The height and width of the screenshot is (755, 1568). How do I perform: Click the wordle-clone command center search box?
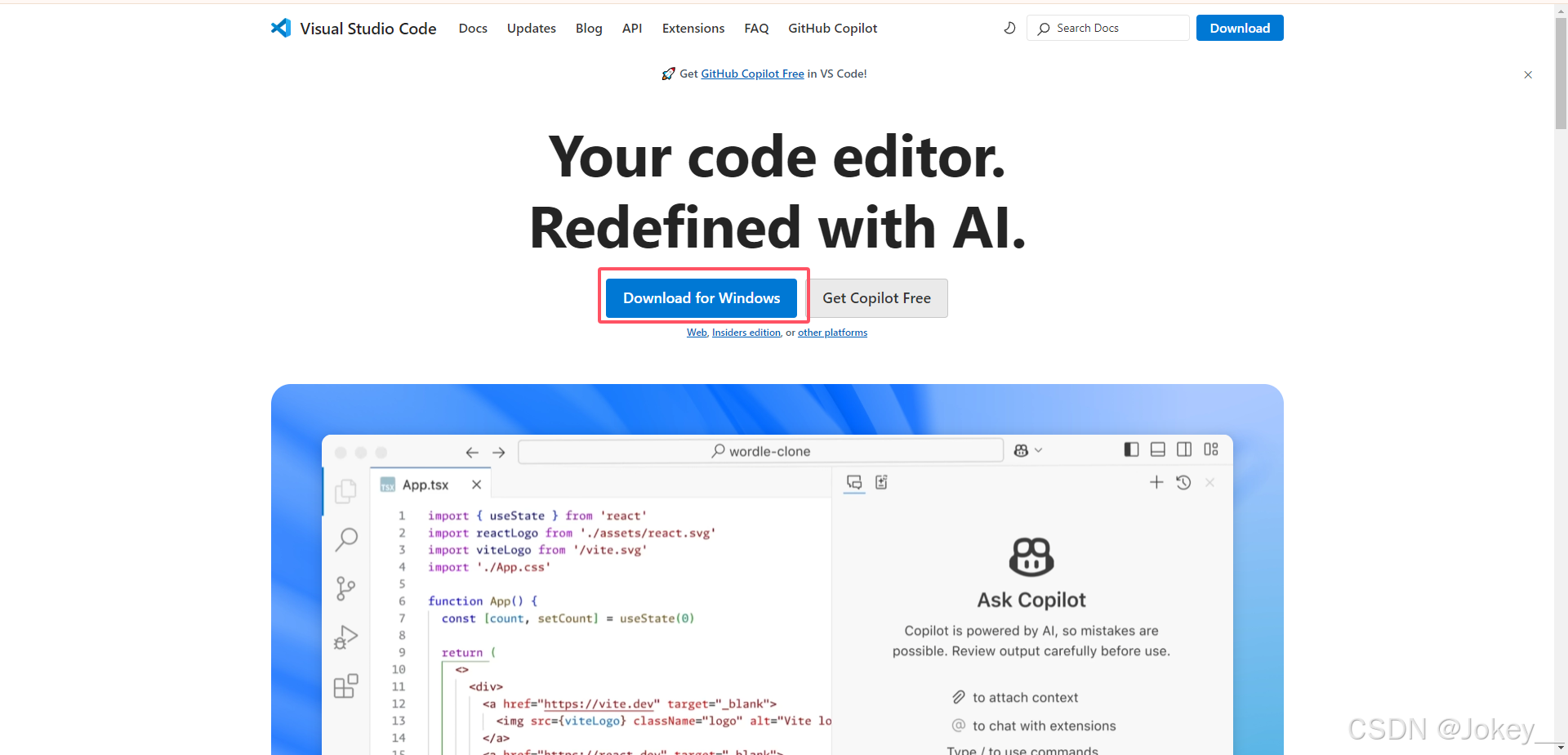(x=761, y=451)
